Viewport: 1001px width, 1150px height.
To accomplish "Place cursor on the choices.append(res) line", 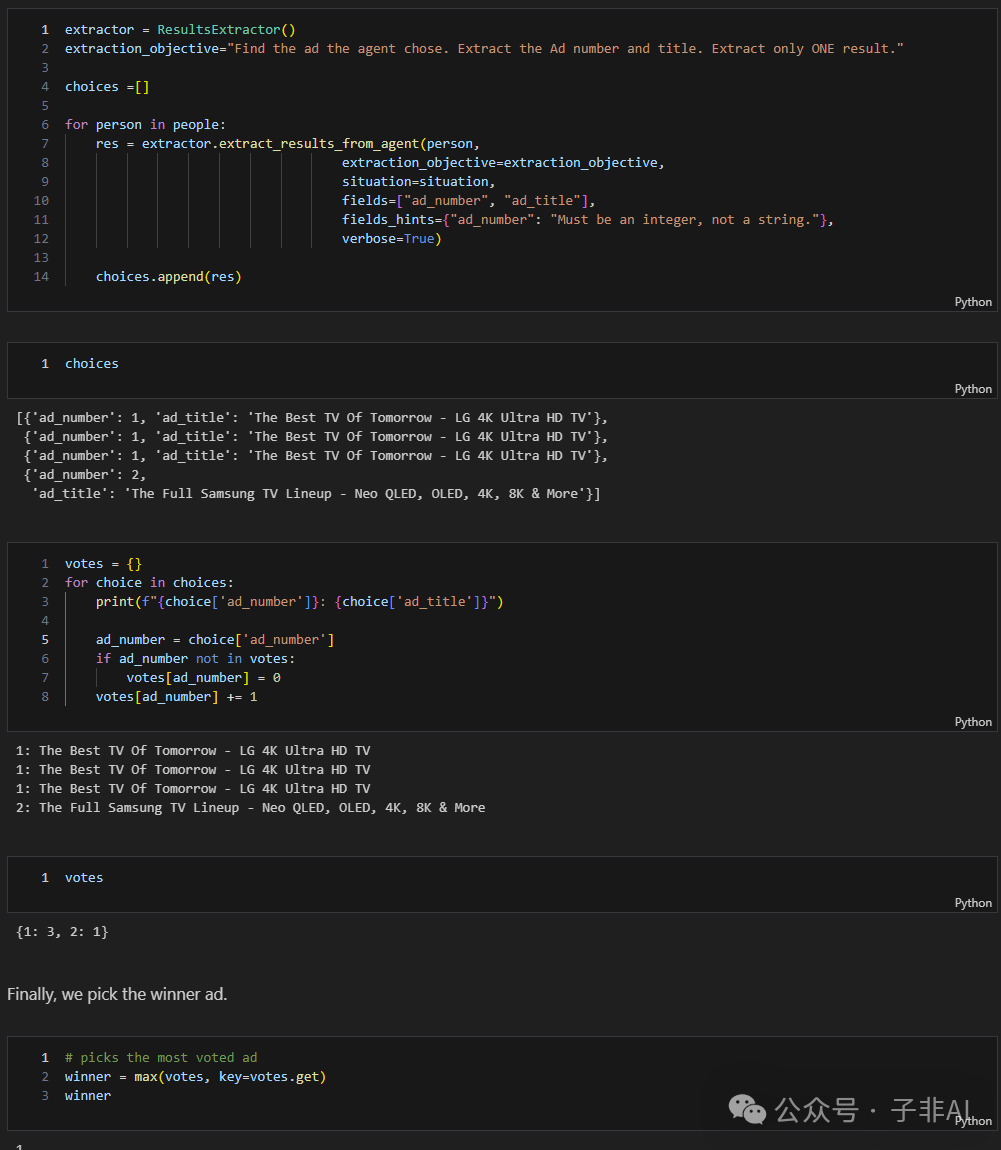I will pos(168,277).
